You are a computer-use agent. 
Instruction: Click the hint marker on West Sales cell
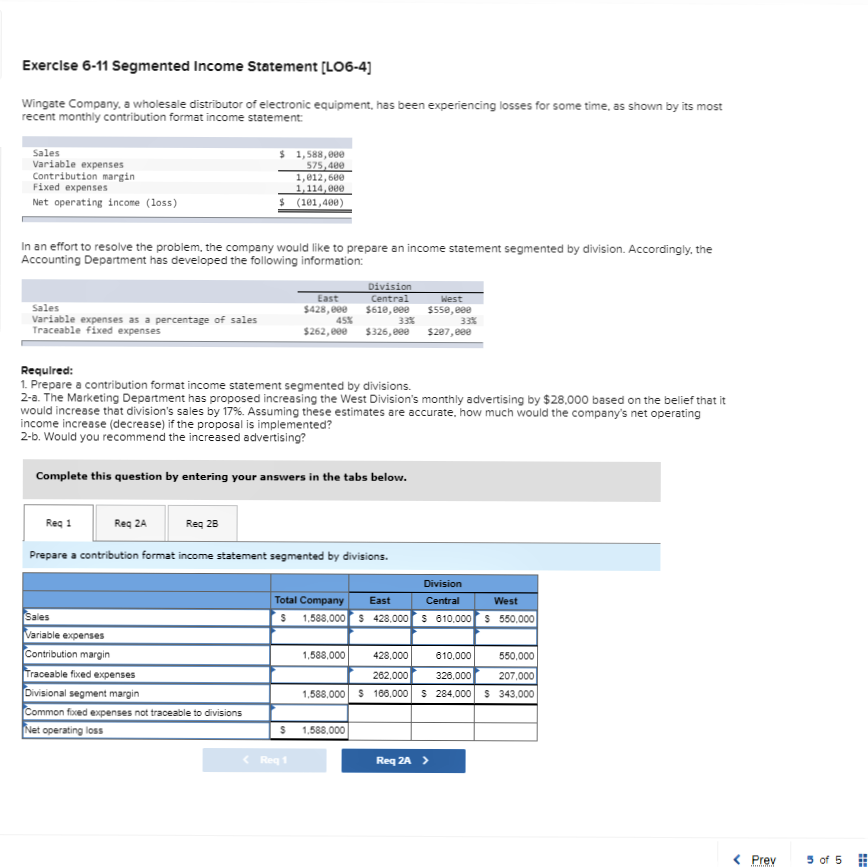[x=478, y=615]
